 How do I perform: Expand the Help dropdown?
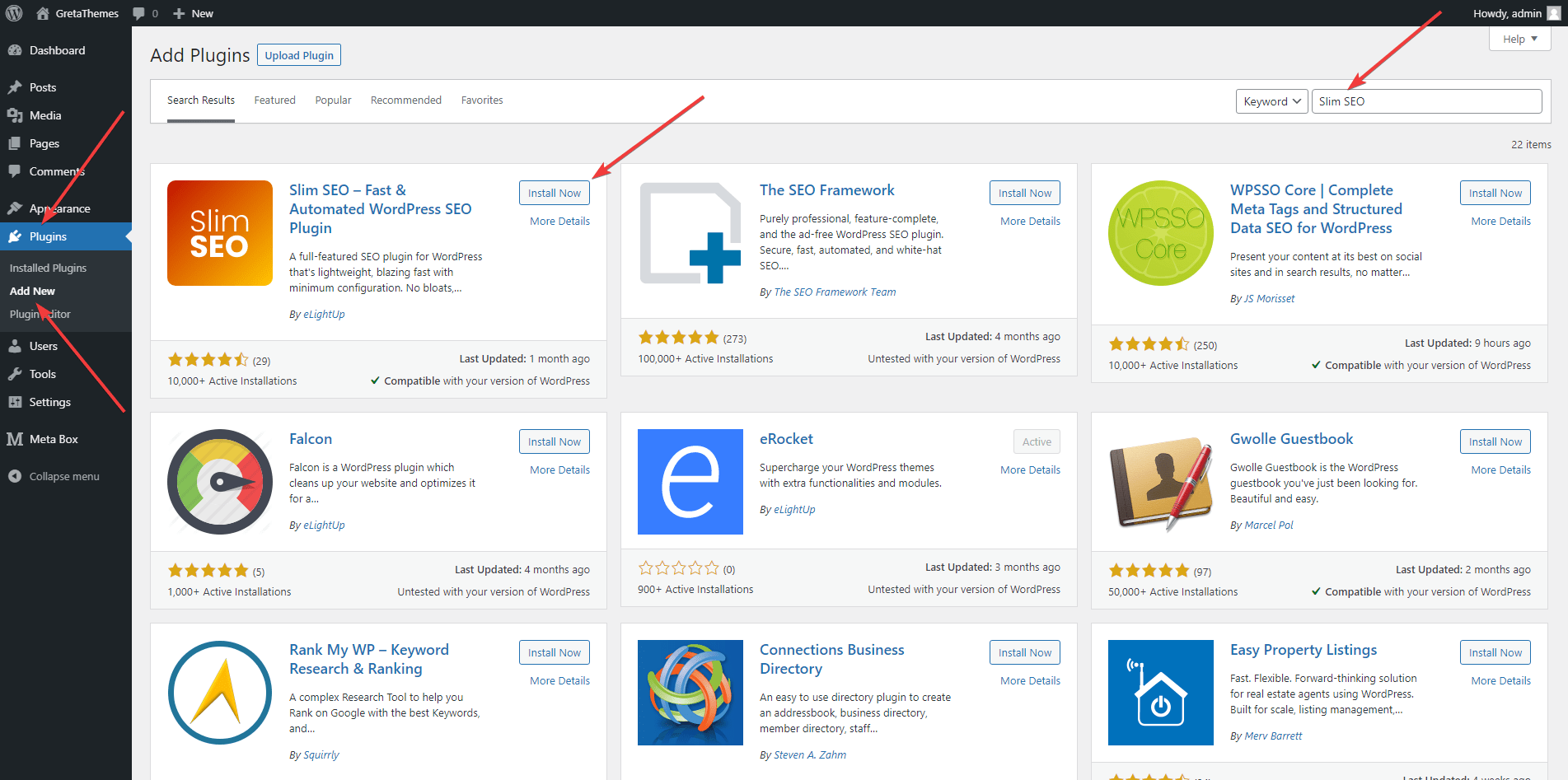[x=1519, y=38]
